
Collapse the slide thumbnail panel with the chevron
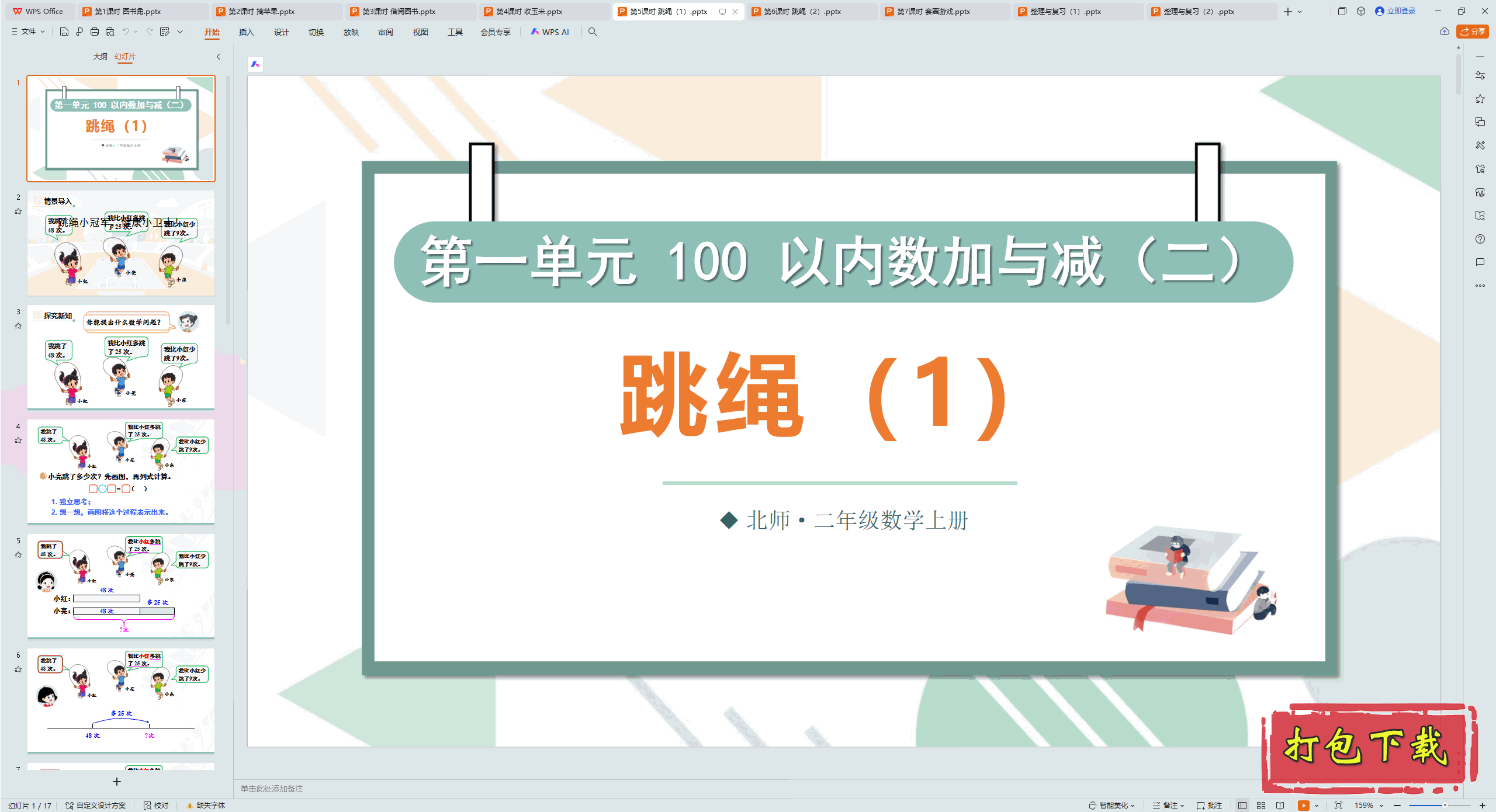[218, 57]
